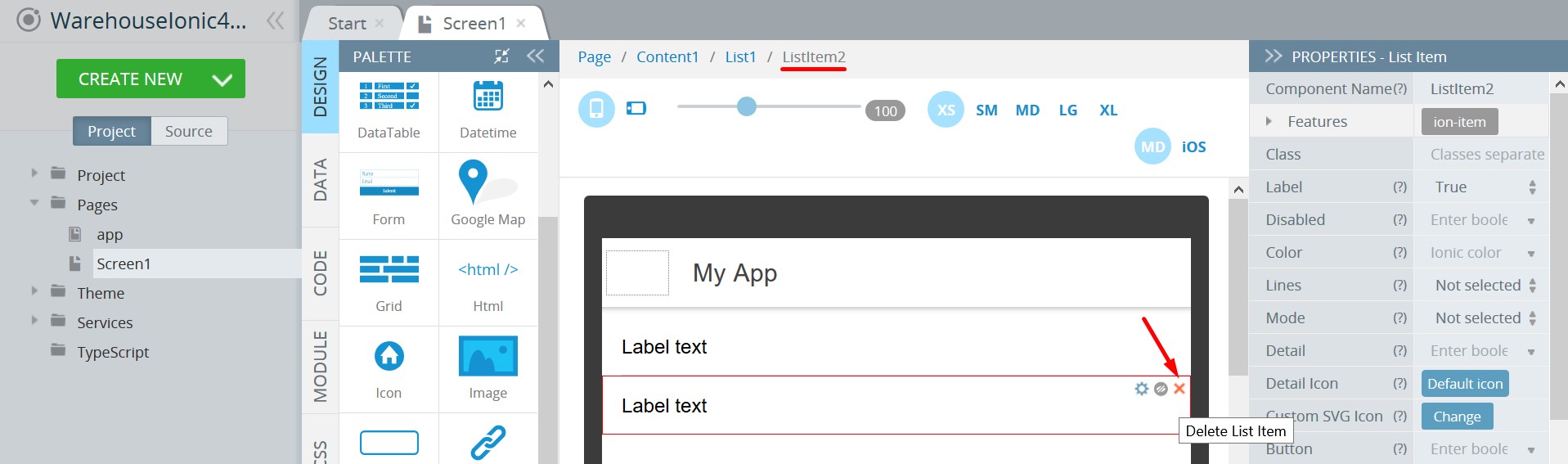Screen dimensions: 1568x464
Task: Click the Default icon button
Action: pos(1465,383)
